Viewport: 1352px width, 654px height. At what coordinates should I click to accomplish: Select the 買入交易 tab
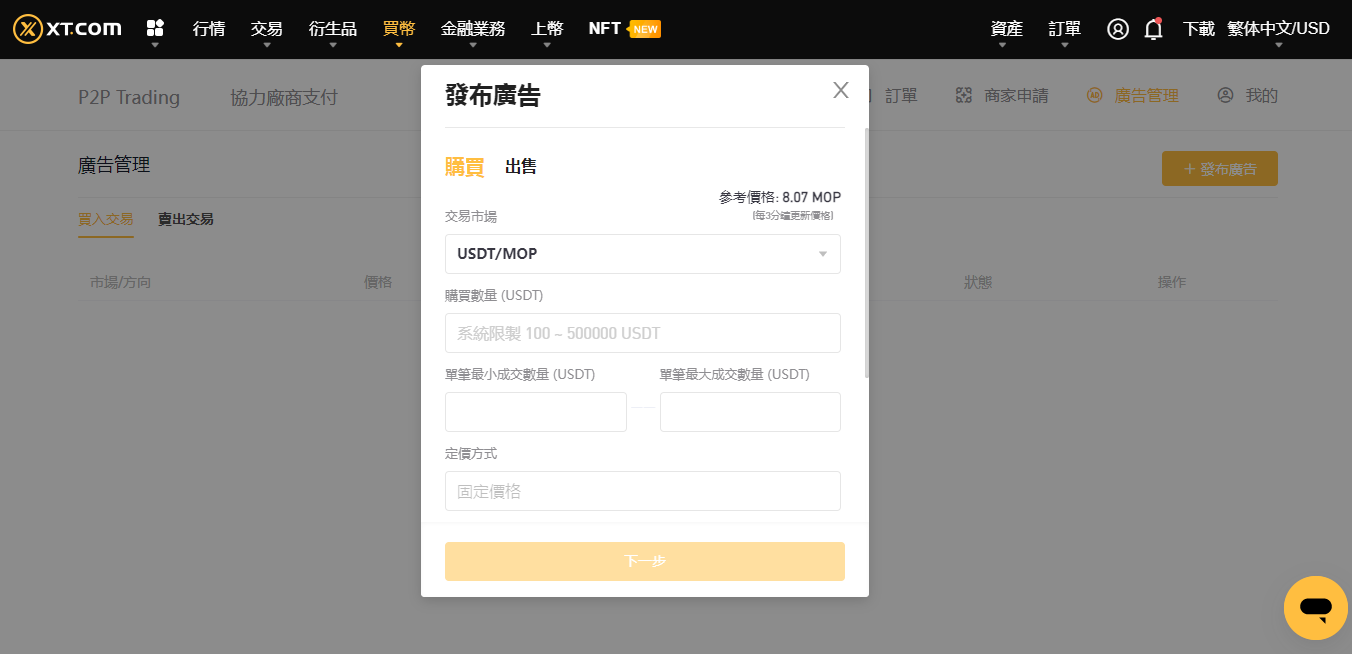(x=106, y=219)
